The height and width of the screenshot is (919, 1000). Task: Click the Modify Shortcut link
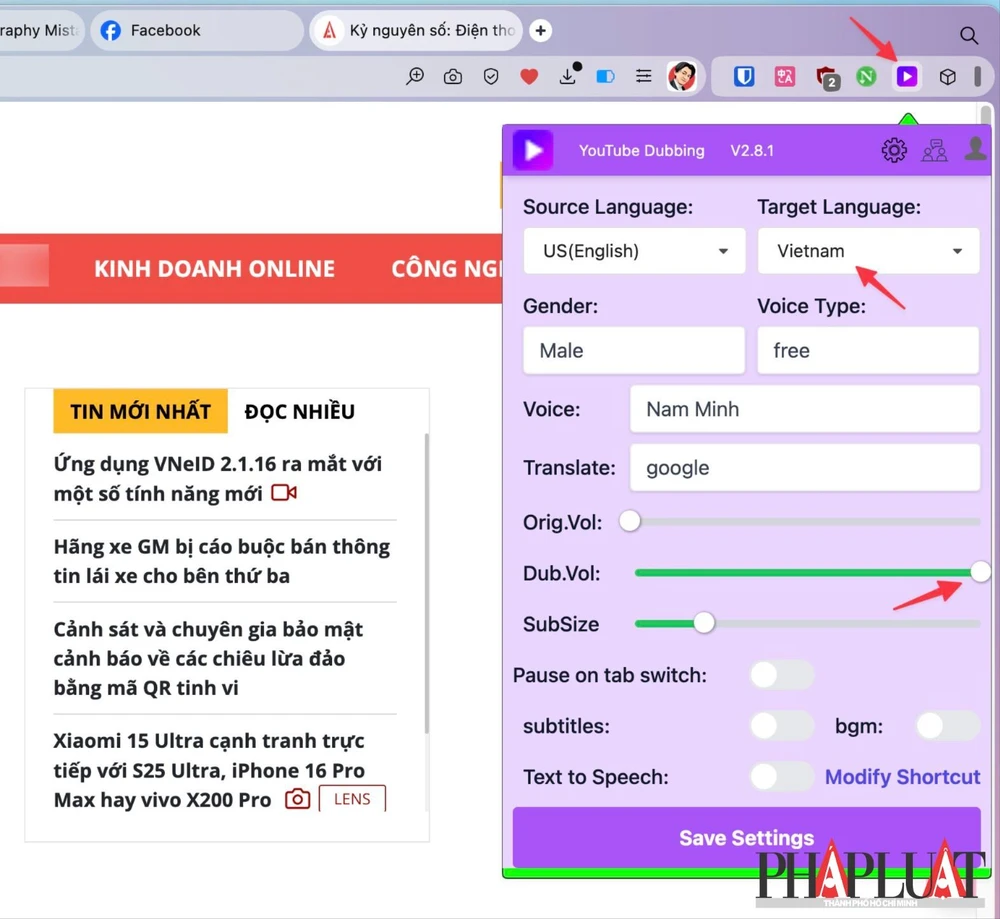pyautogui.click(x=902, y=777)
